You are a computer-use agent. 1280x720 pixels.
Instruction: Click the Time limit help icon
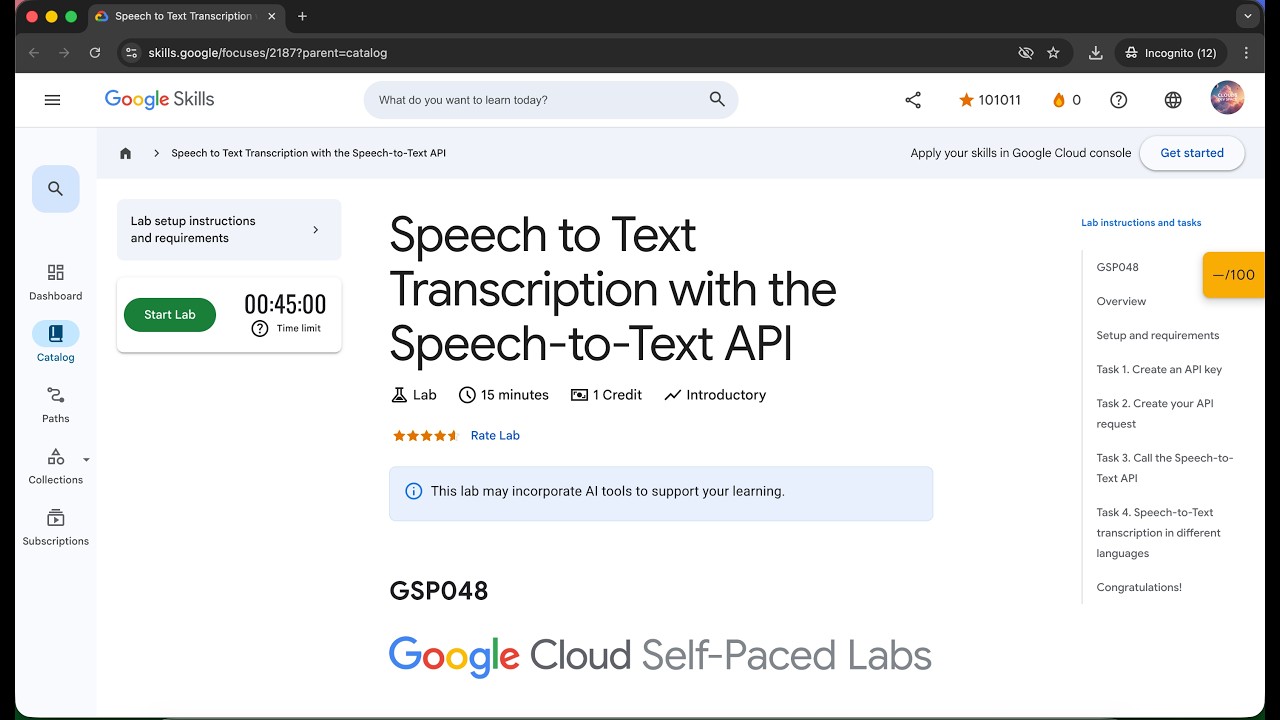coord(260,328)
